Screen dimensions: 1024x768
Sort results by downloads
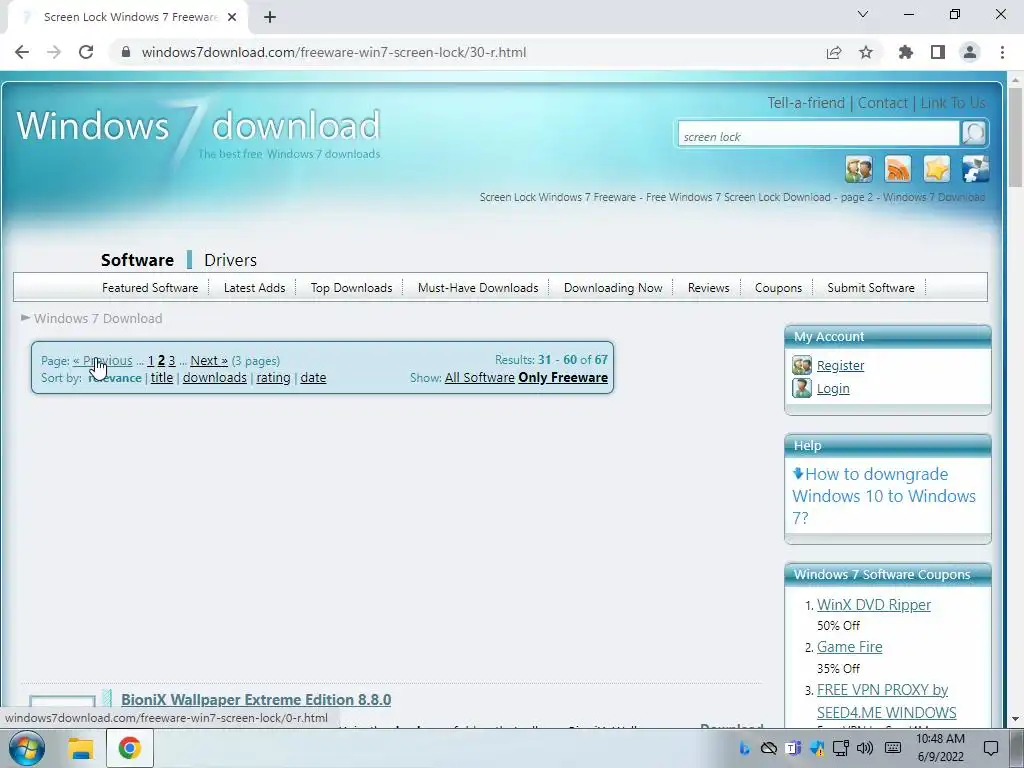(215, 377)
